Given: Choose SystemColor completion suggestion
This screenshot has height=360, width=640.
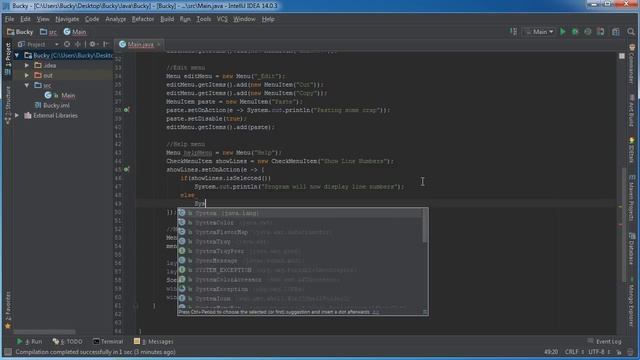Looking at the screenshot, I should [x=300, y=222].
